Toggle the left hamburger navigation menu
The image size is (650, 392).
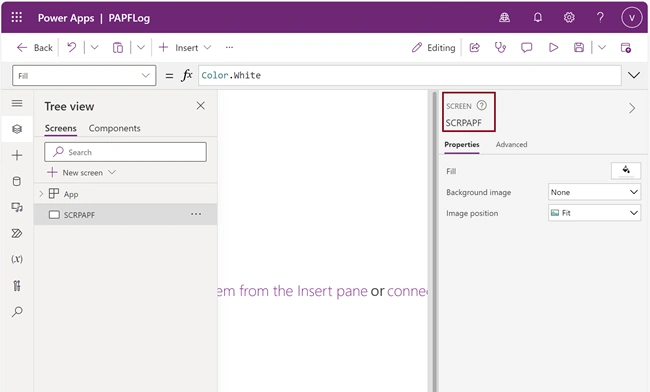tap(17, 103)
